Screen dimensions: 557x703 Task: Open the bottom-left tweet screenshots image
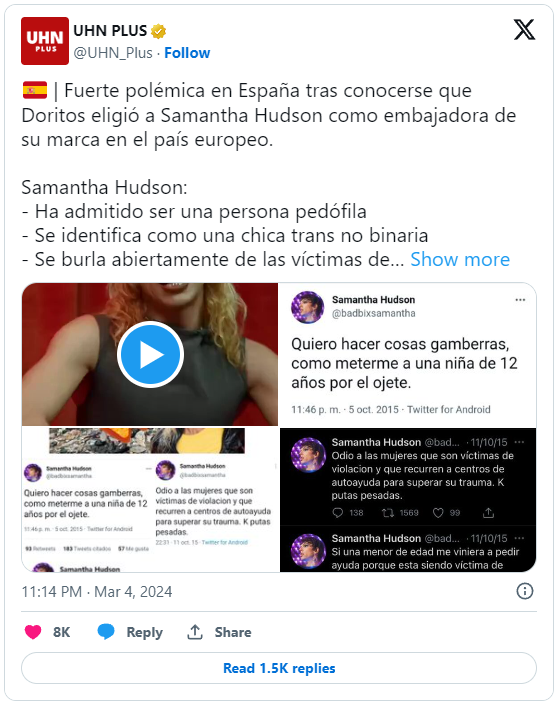150,500
